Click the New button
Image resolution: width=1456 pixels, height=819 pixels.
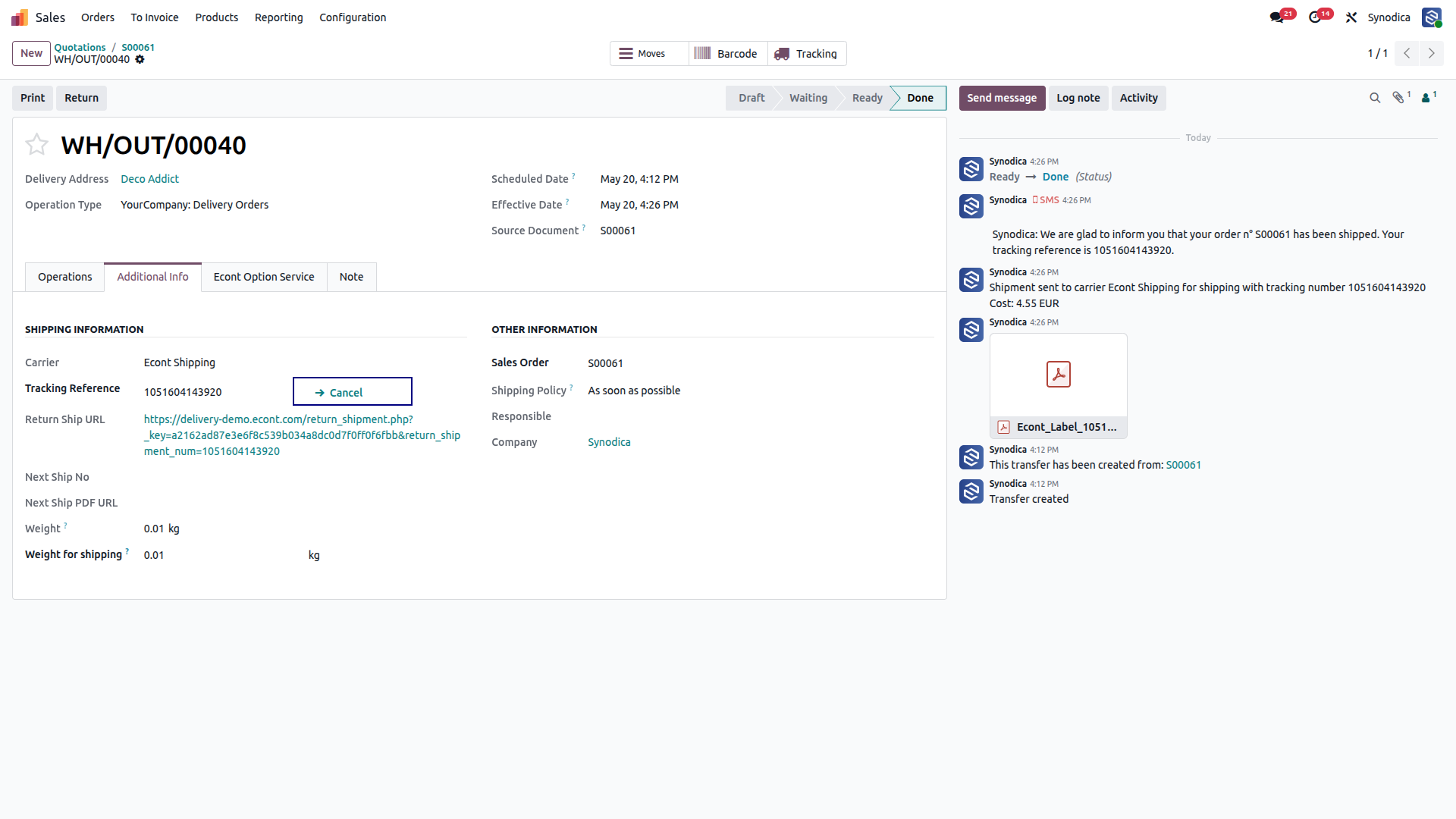click(x=32, y=53)
